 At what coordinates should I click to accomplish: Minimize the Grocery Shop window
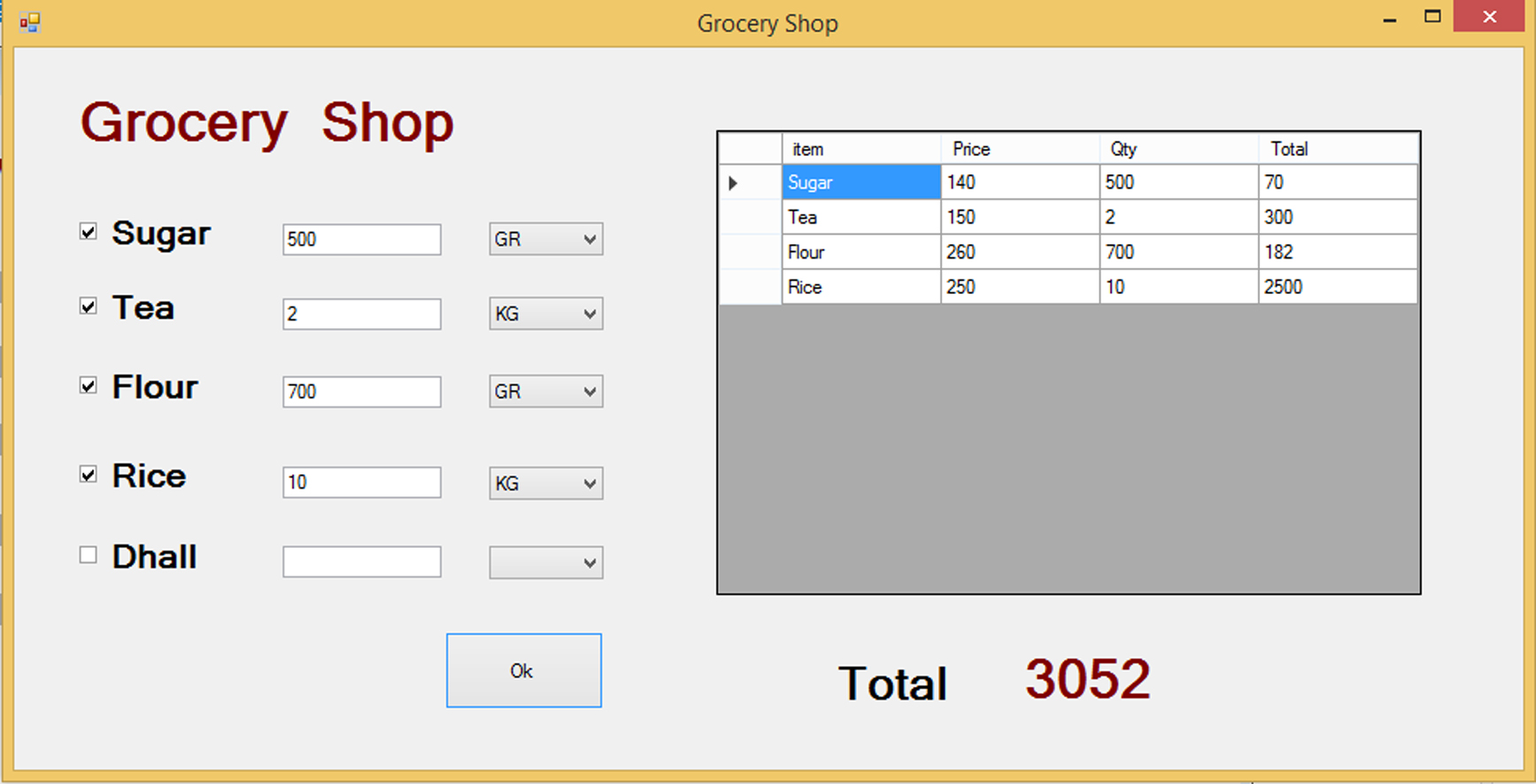coord(1390,18)
